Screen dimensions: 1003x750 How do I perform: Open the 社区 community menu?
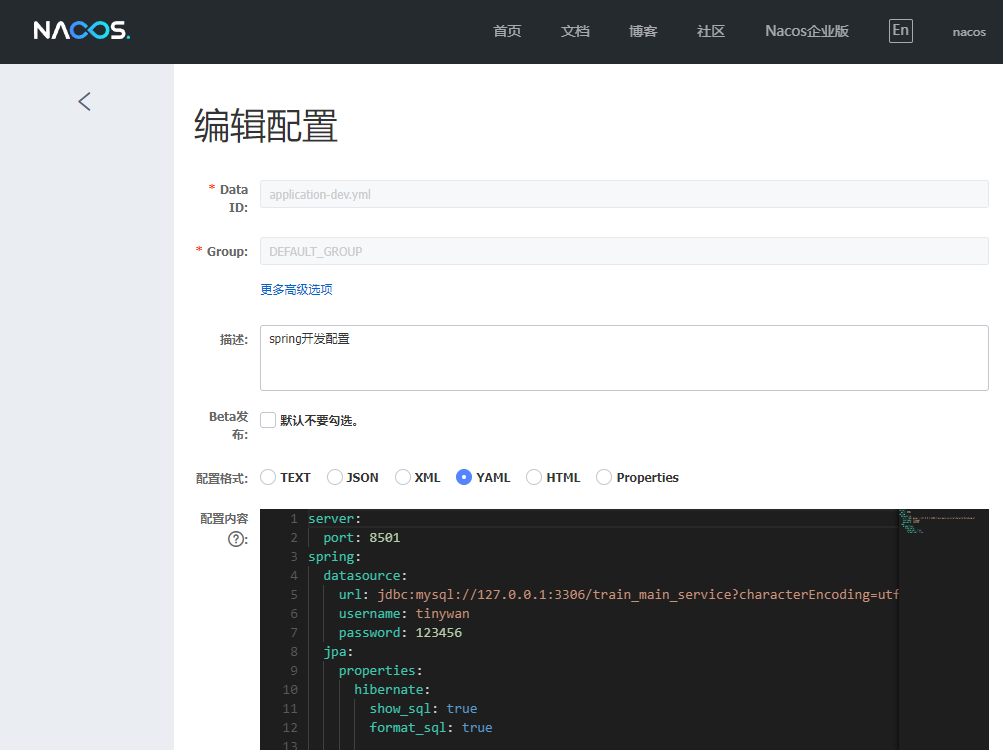click(711, 31)
